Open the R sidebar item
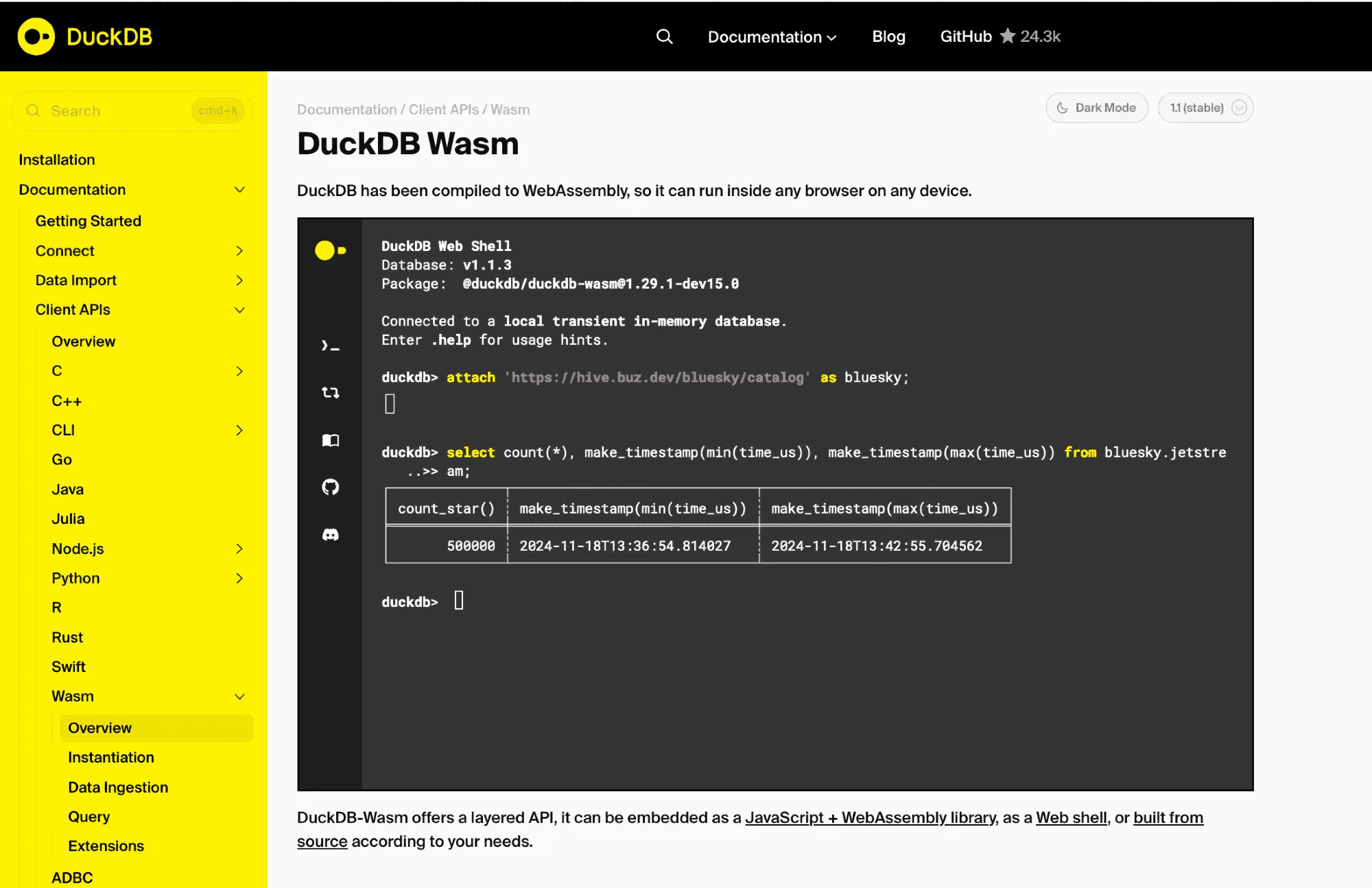The height and width of the screenshot is (888, 1372). (56, 608)
